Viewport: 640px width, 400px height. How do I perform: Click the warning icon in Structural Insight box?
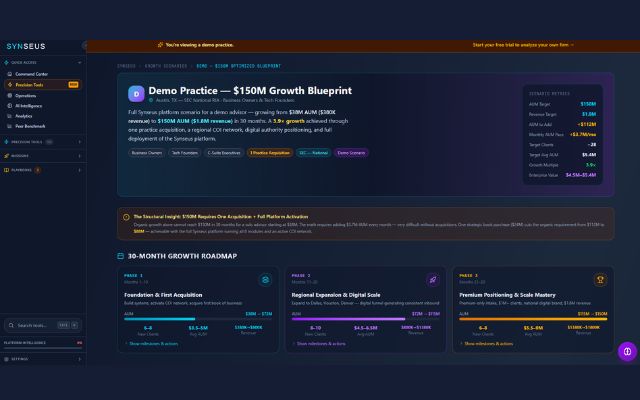pyautogui.click(x=126, y=217)
